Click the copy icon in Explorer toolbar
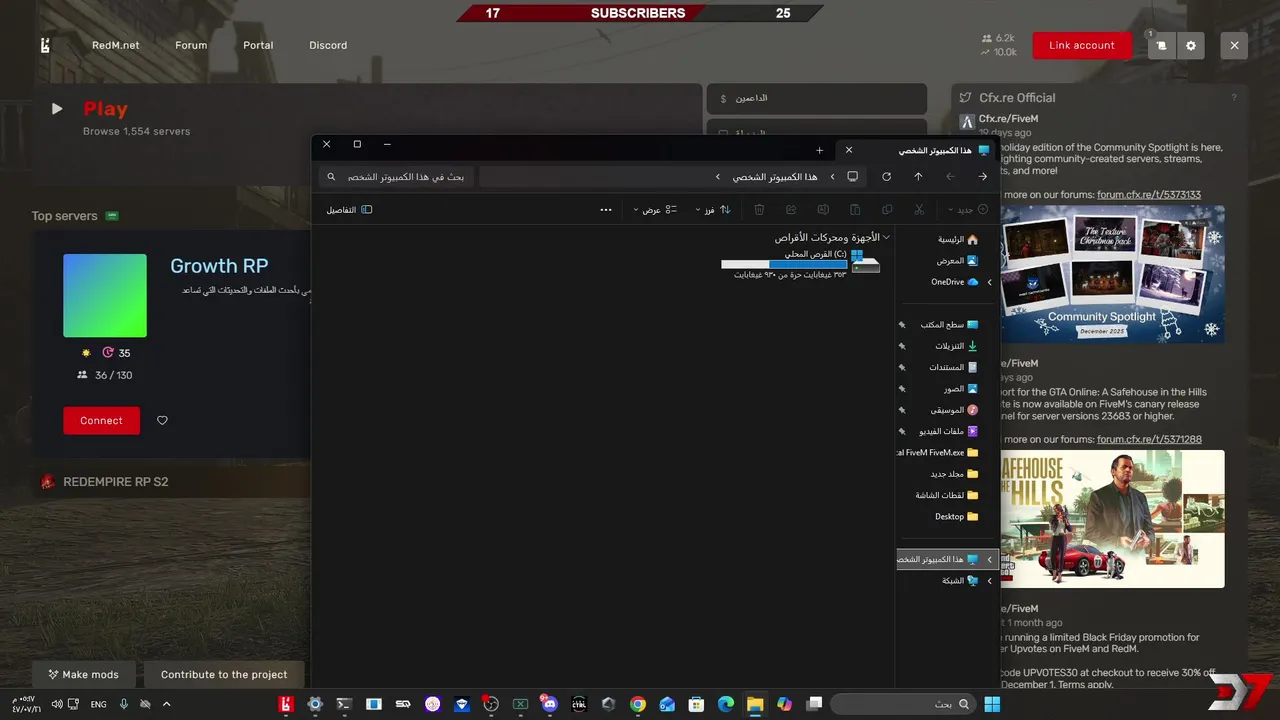Image resolution: width=1280 pixels, height=720 pixels. tap(887, 209)
